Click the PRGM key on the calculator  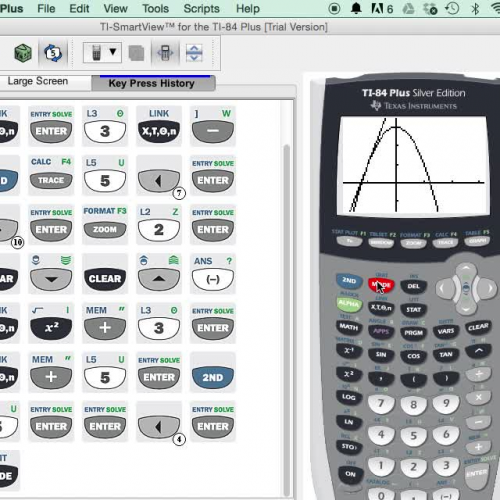pos(413,333)
